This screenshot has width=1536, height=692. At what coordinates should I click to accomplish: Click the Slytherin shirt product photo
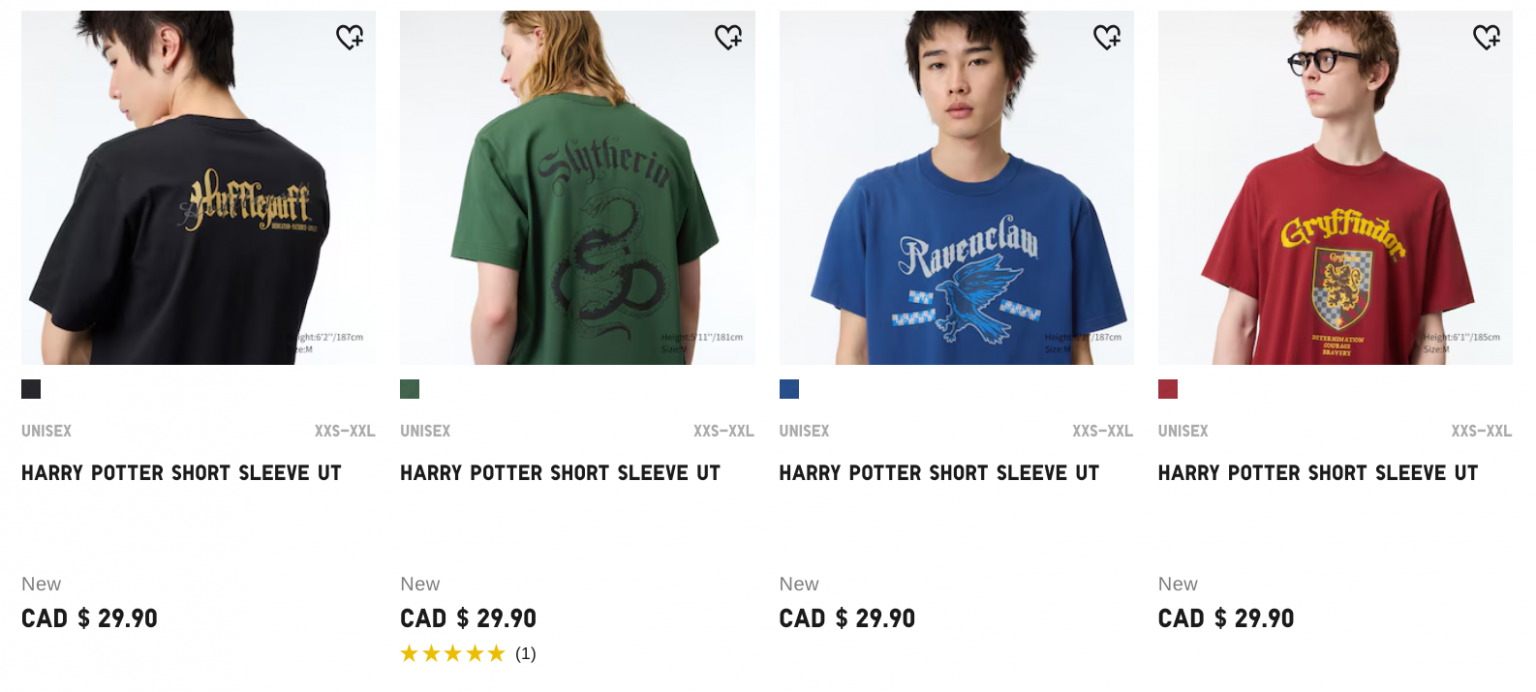pyautogui.click(x=577, y=186)
